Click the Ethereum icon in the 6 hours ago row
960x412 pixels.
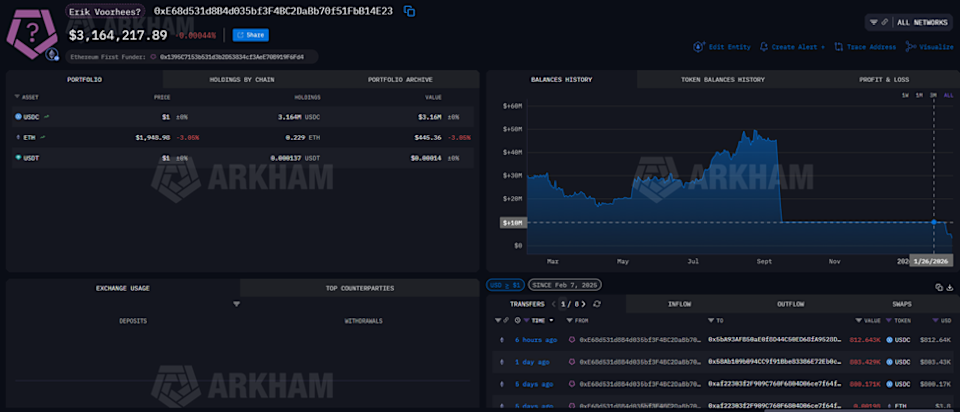503,339
